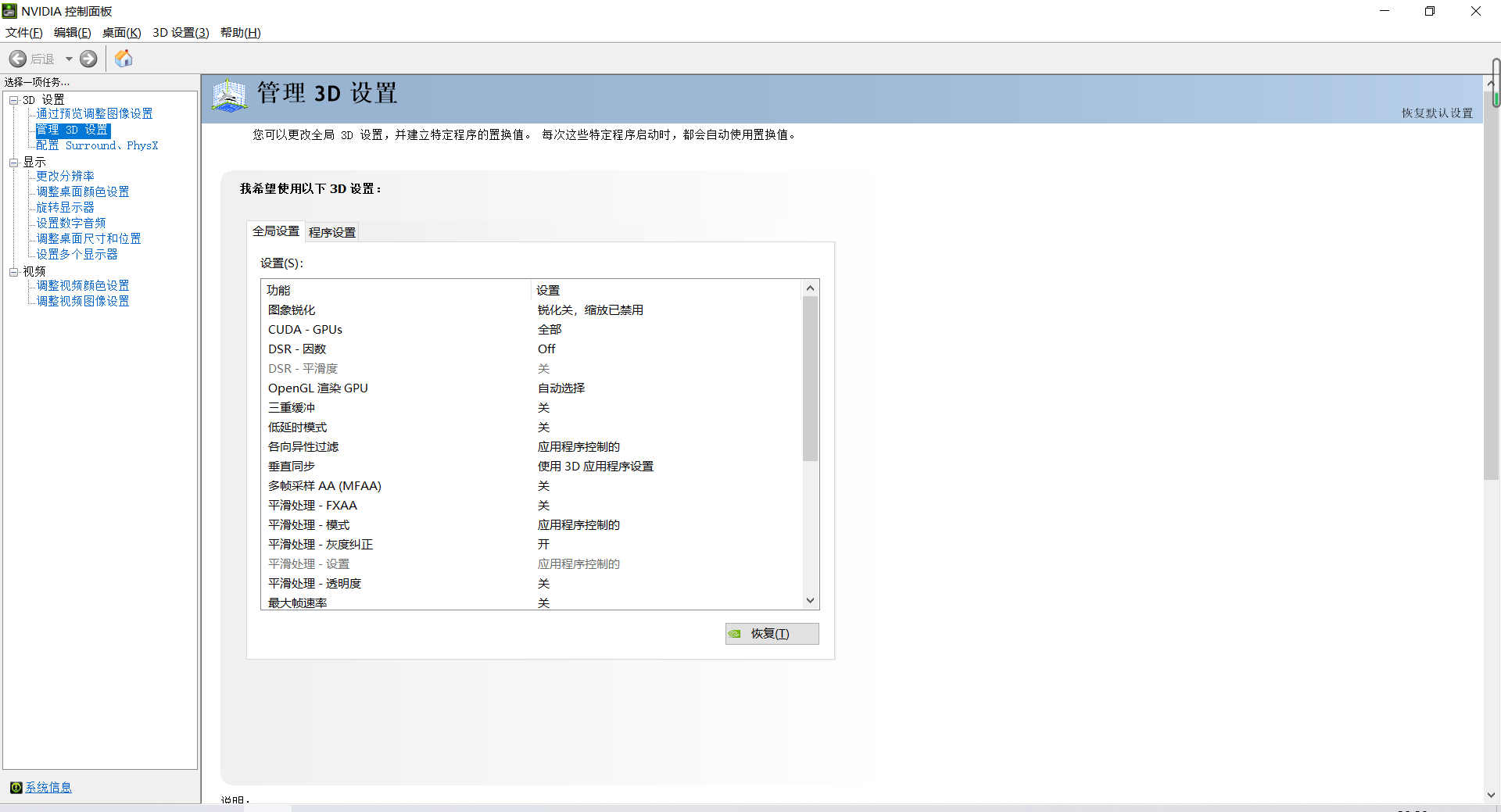Open 旋转显示器 task
The image size is (1501, 812).
pyautogui.click(x=65, y=207)
